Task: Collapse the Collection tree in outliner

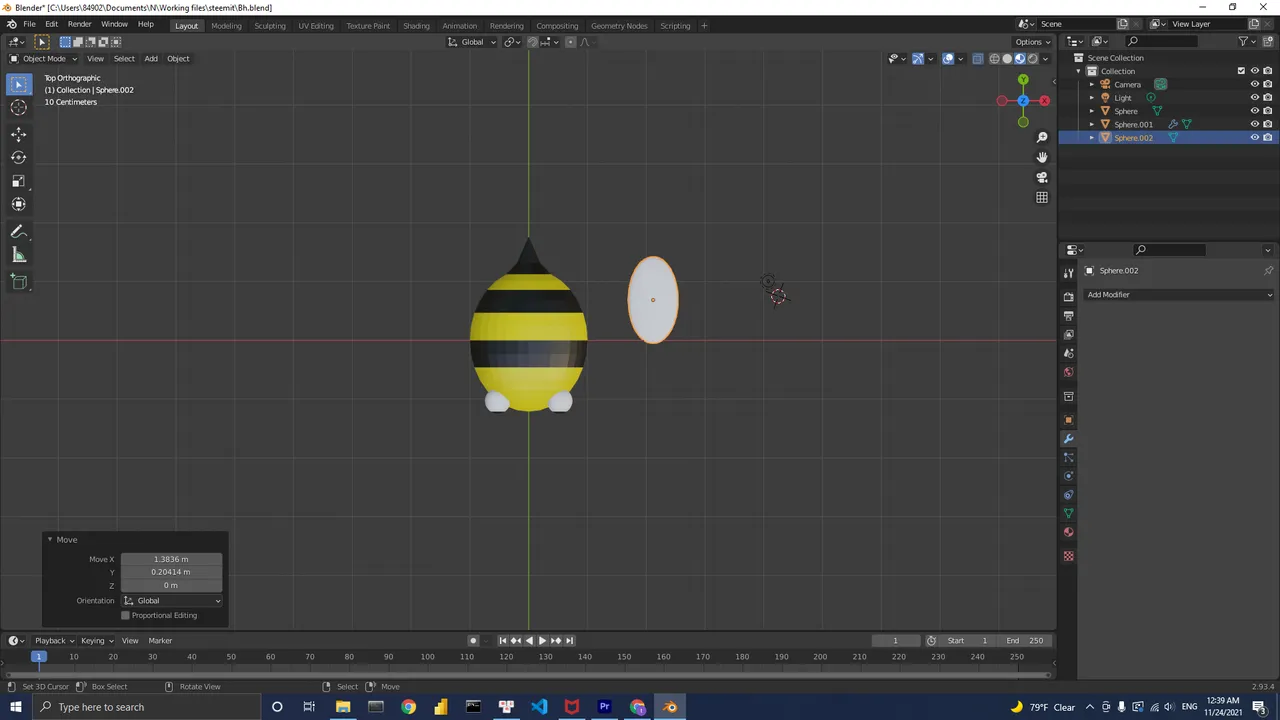Action: click(x=1079, y=71)
